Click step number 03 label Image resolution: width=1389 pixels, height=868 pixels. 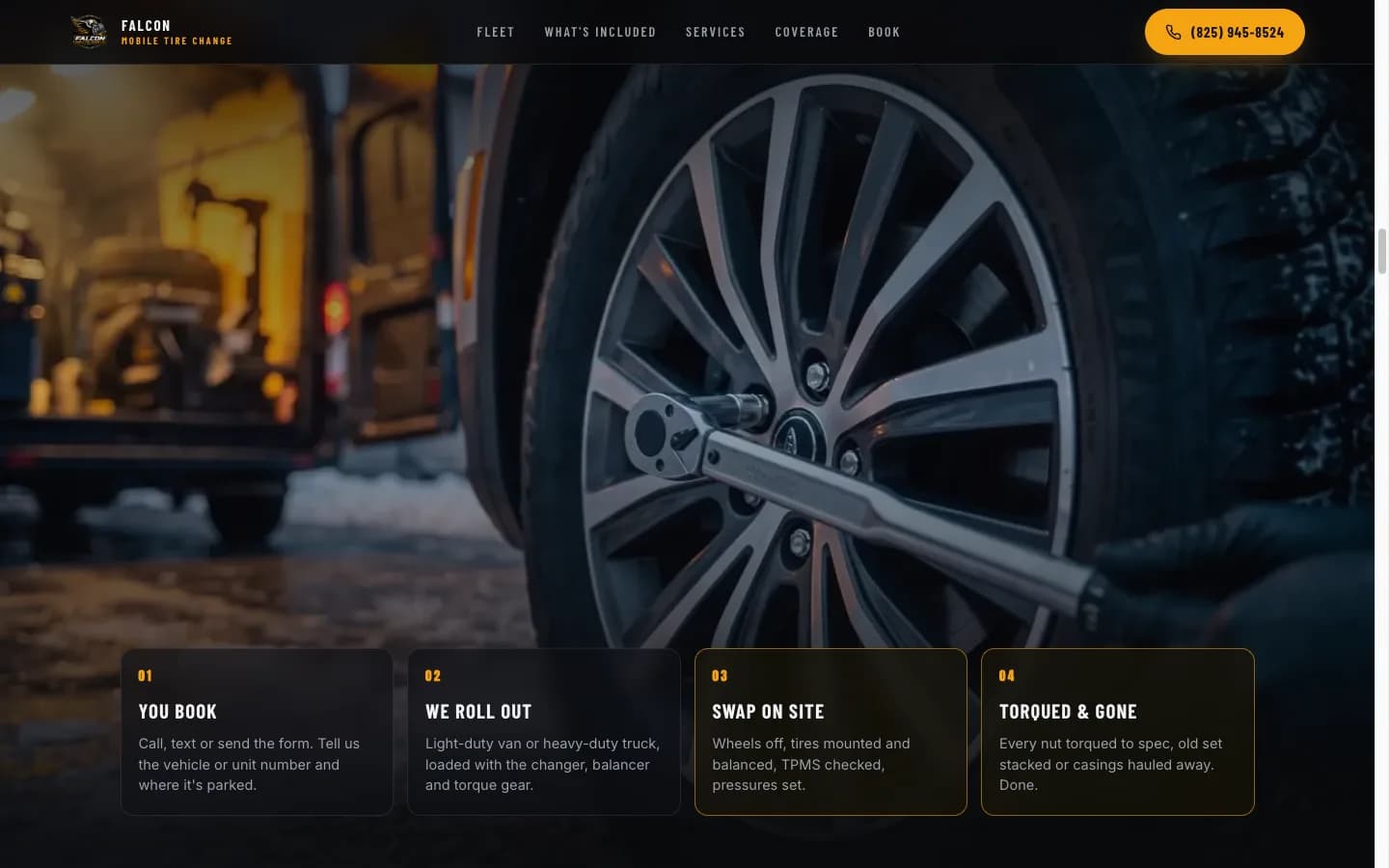coord(720,676)
